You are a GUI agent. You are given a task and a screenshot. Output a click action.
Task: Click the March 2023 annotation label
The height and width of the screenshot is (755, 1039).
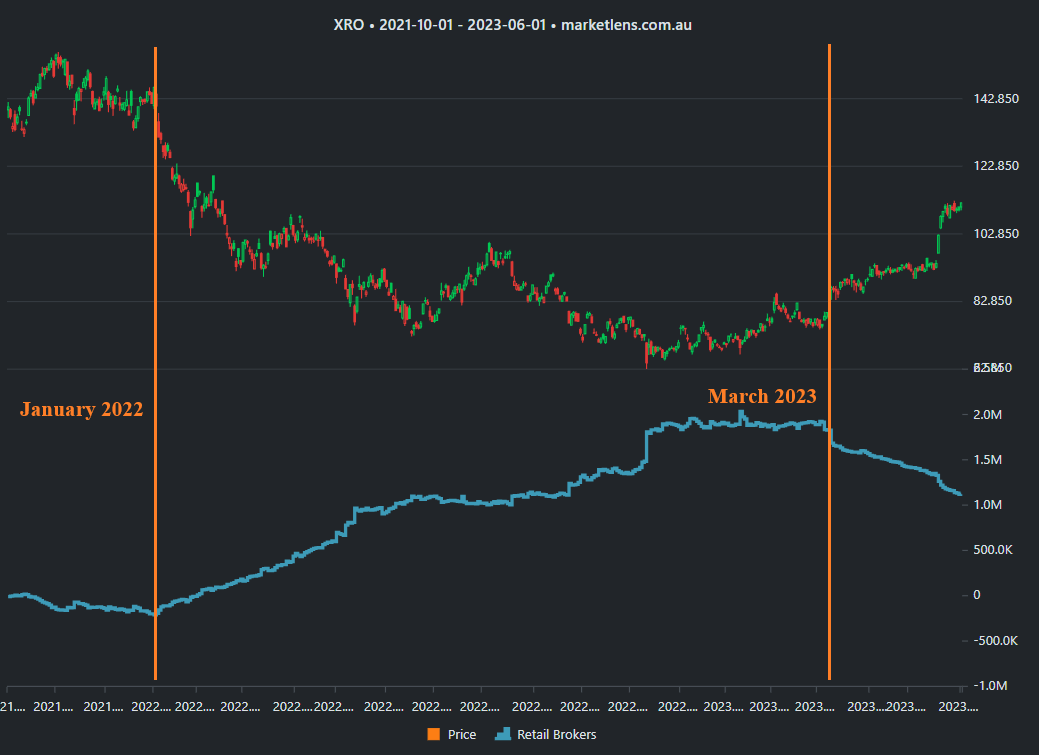point(762,396)
